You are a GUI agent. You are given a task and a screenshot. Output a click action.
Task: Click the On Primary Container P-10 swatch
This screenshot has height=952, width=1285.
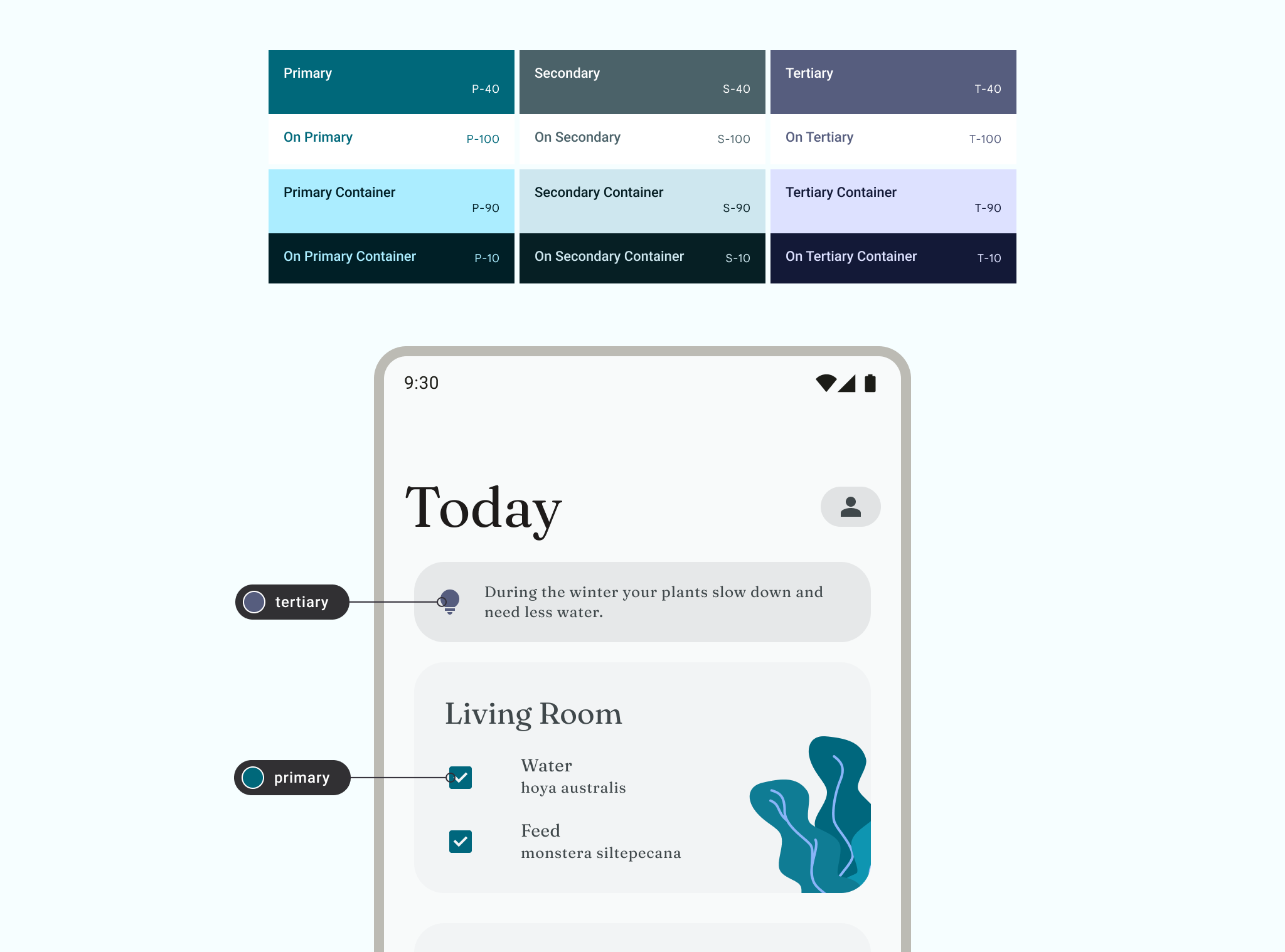click(391, 258)
